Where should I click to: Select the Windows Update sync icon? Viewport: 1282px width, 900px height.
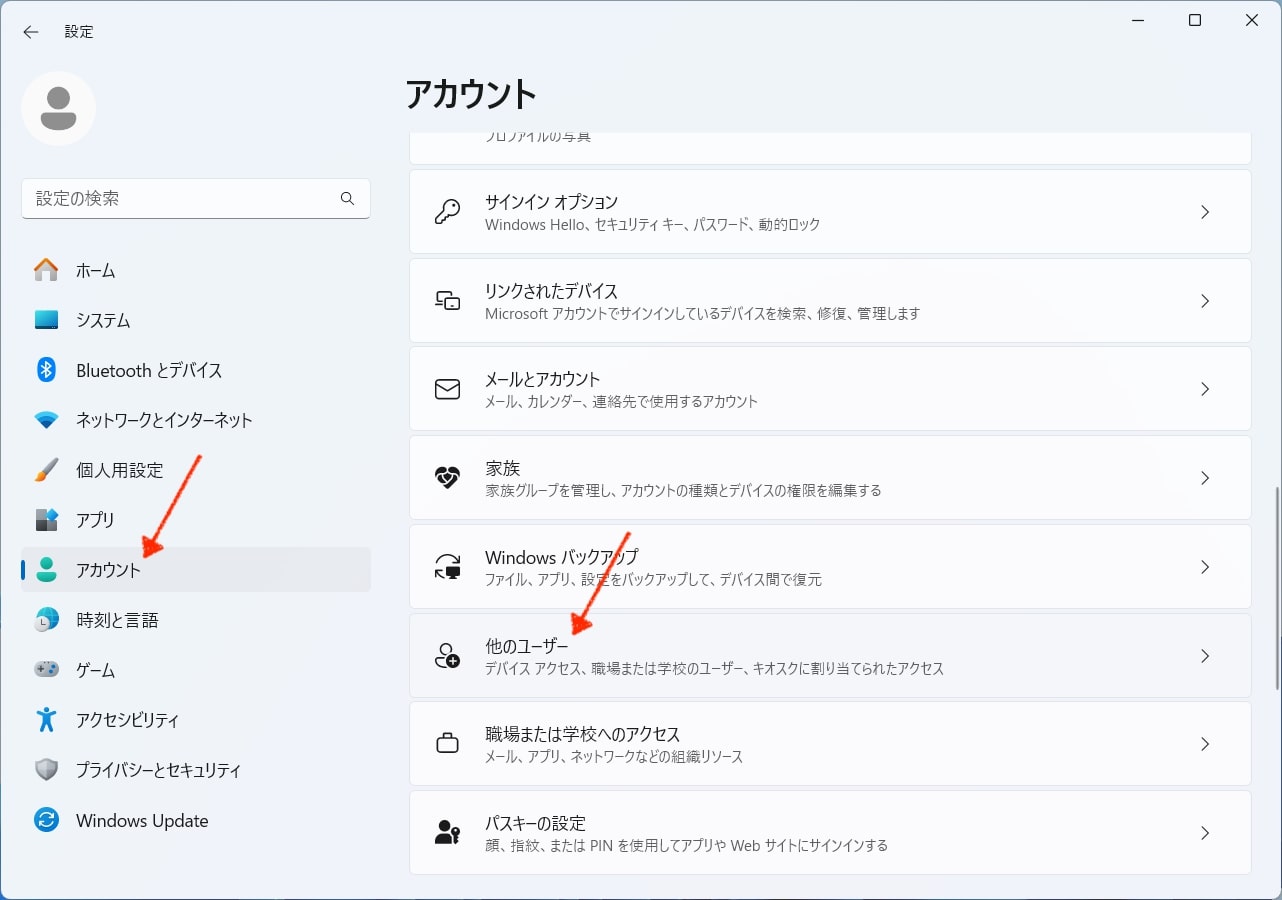(x=46, y=820)
